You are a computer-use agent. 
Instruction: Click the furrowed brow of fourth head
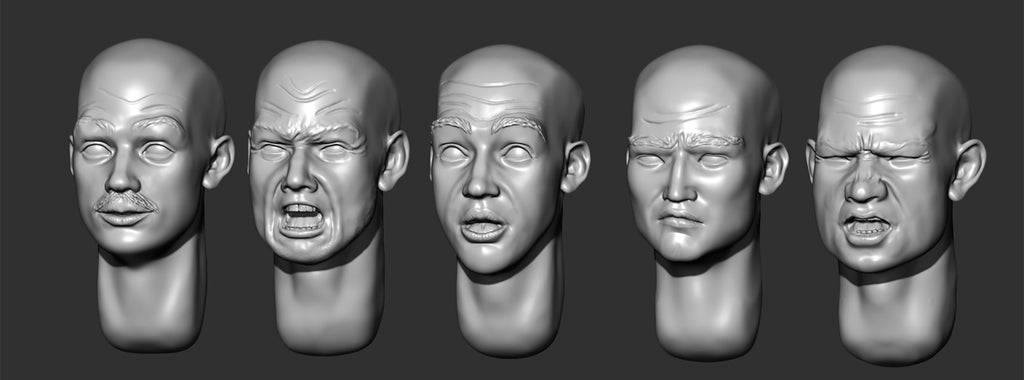(686, 140)
